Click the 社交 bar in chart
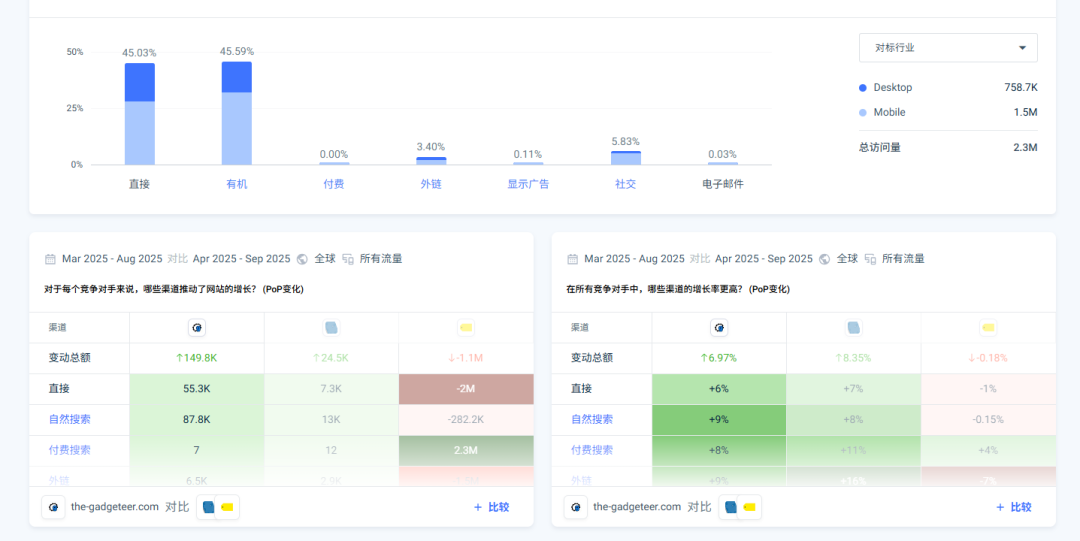The image size is (1080, 541). point(625,158)
